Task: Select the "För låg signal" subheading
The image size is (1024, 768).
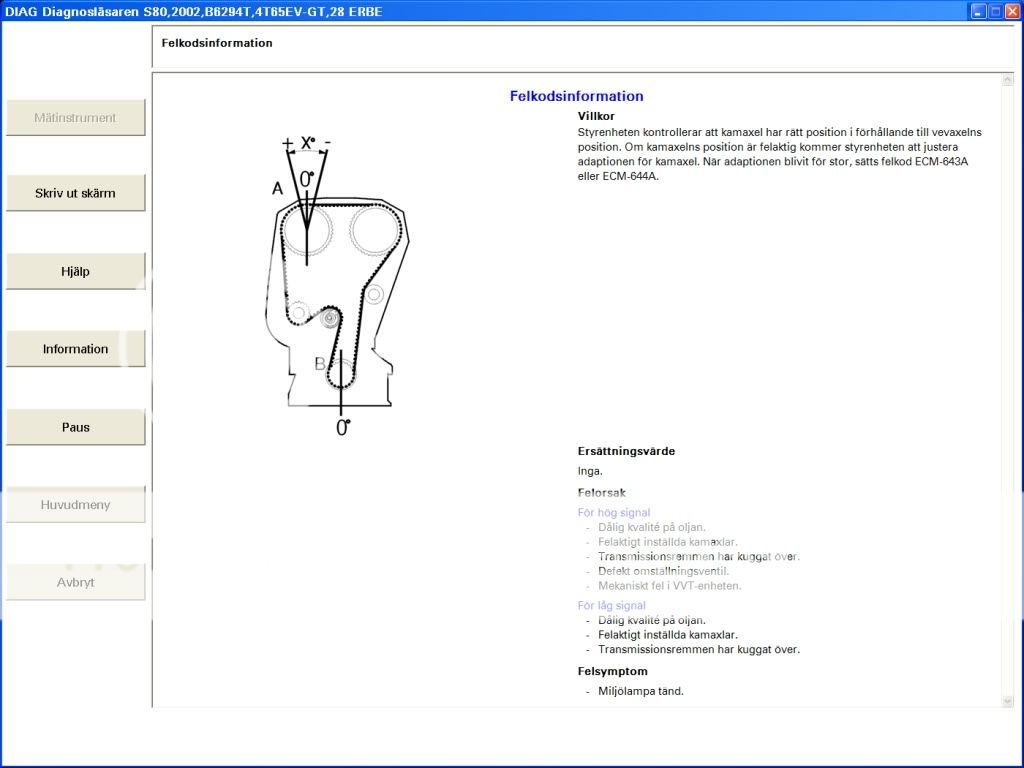Action: click(x=611, y=605)
